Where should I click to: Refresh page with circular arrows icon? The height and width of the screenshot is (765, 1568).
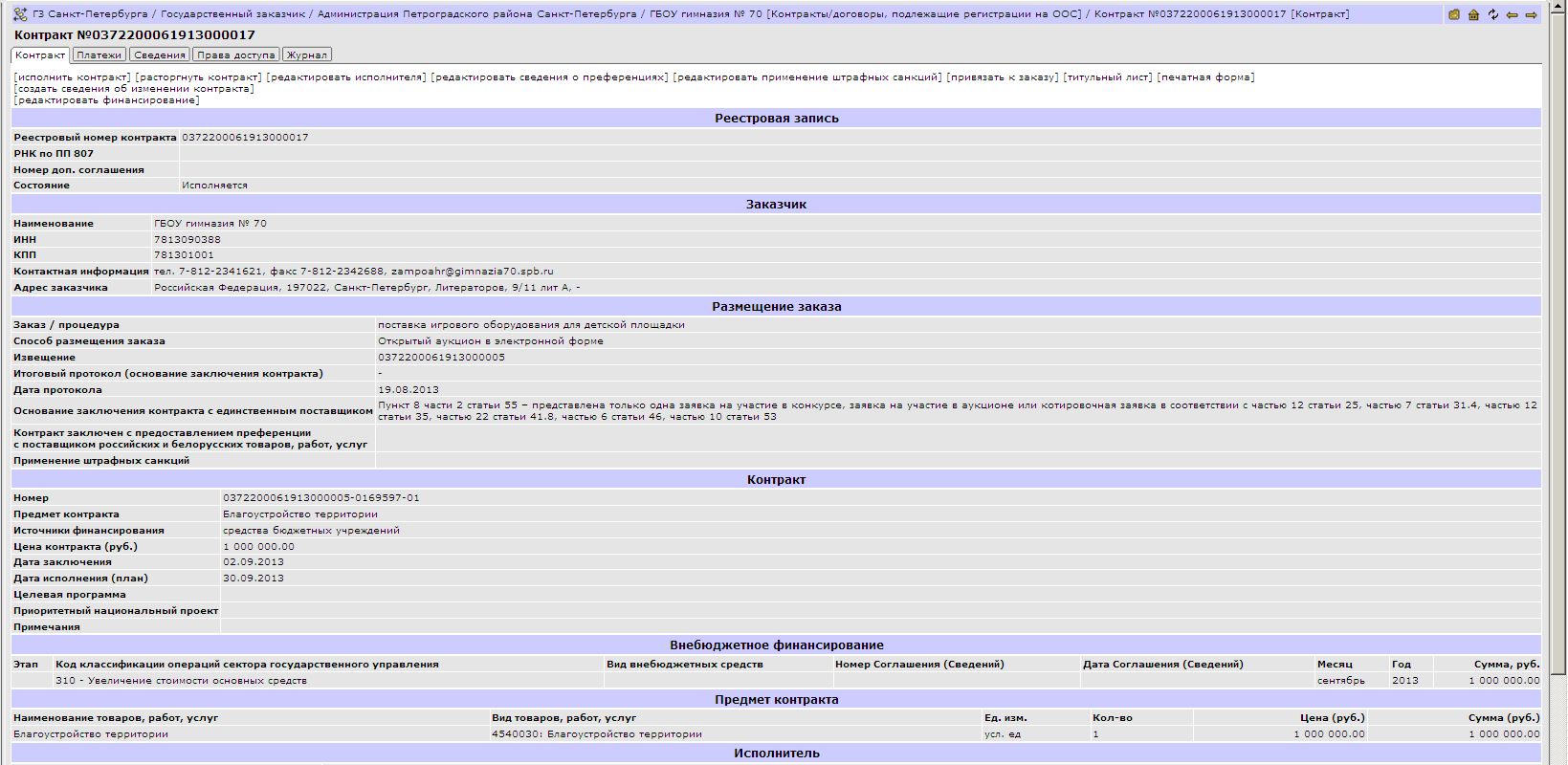(1492, 14)
